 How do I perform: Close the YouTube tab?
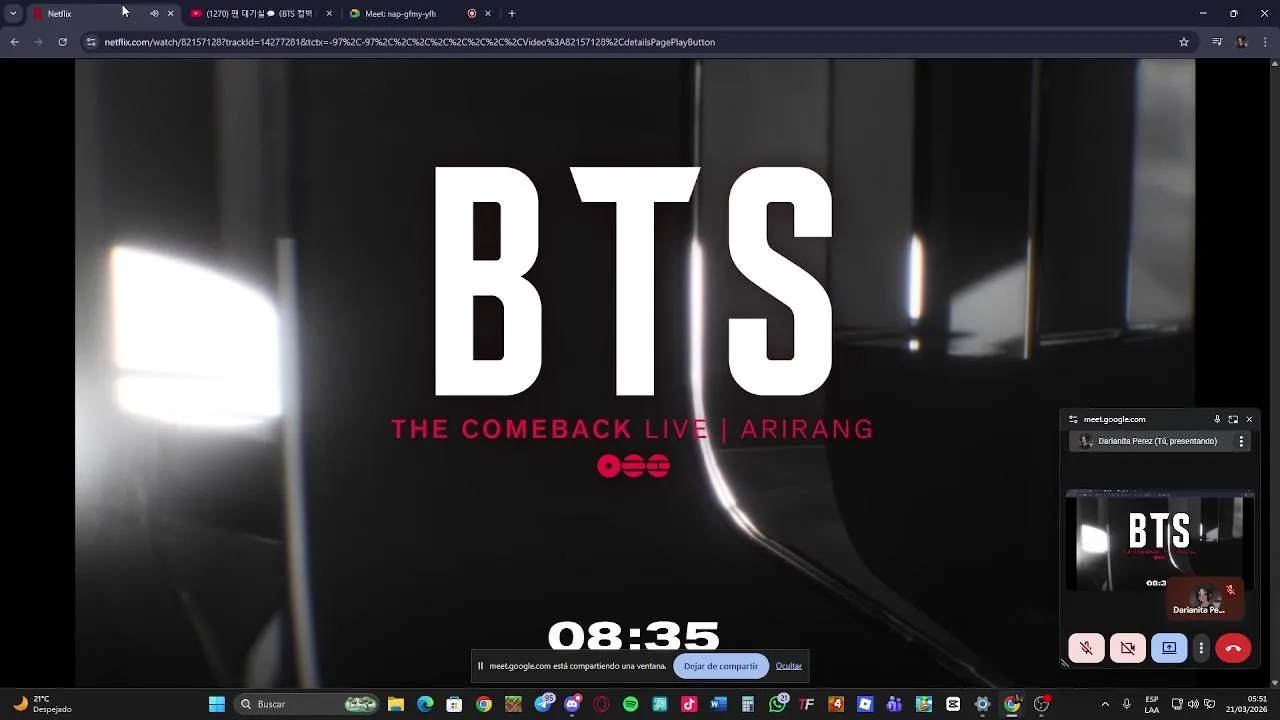[329, 14]
